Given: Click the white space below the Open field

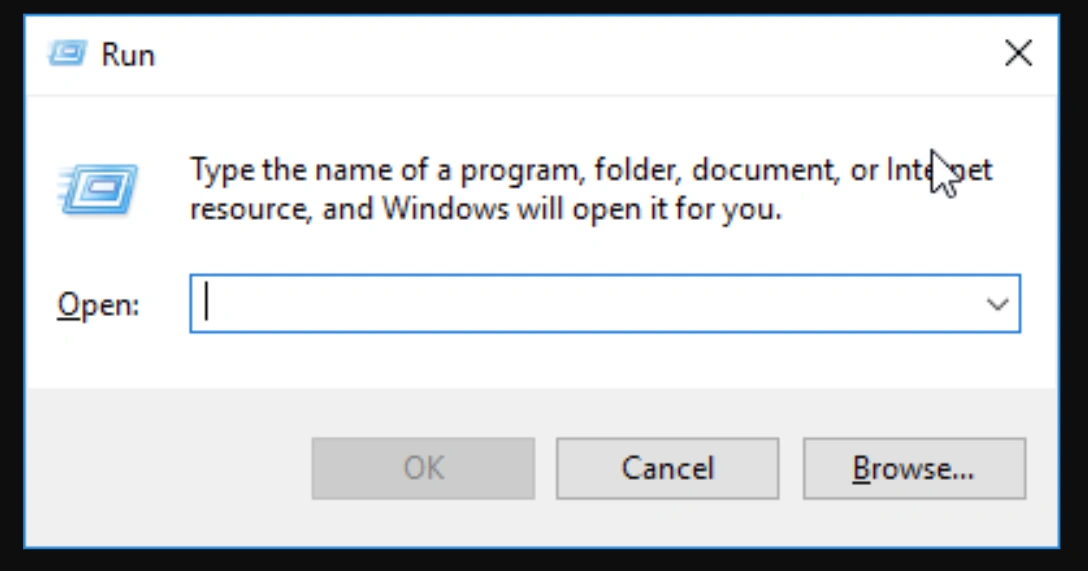Looking at the screenshot, I should pyautogui.click(x=541, y=359).
